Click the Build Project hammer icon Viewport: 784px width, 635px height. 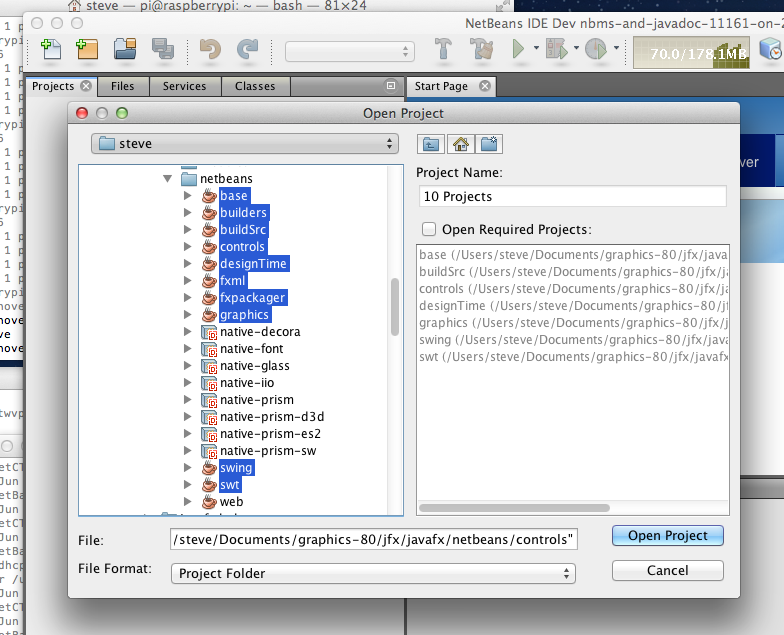(x=444, y=49)
